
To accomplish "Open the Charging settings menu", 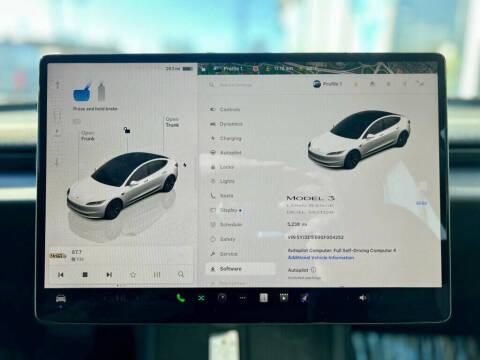I will 226,138.
